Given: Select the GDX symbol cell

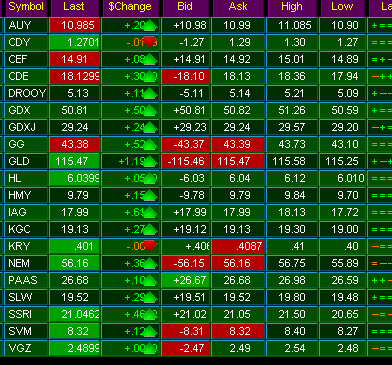Looking at the screenshot, I should [26, 110].
